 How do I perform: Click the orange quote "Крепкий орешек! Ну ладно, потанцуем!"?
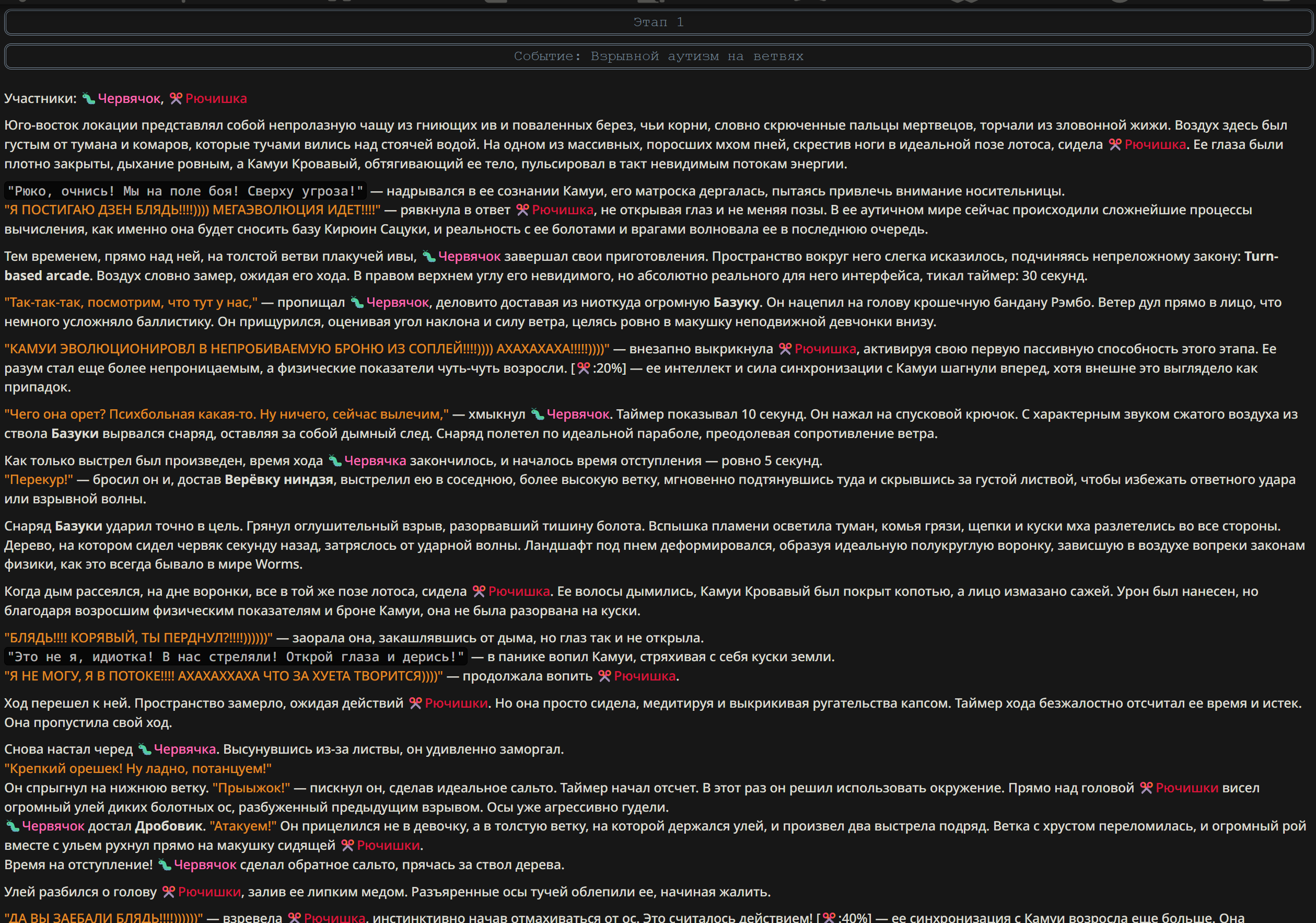[138, 768]
